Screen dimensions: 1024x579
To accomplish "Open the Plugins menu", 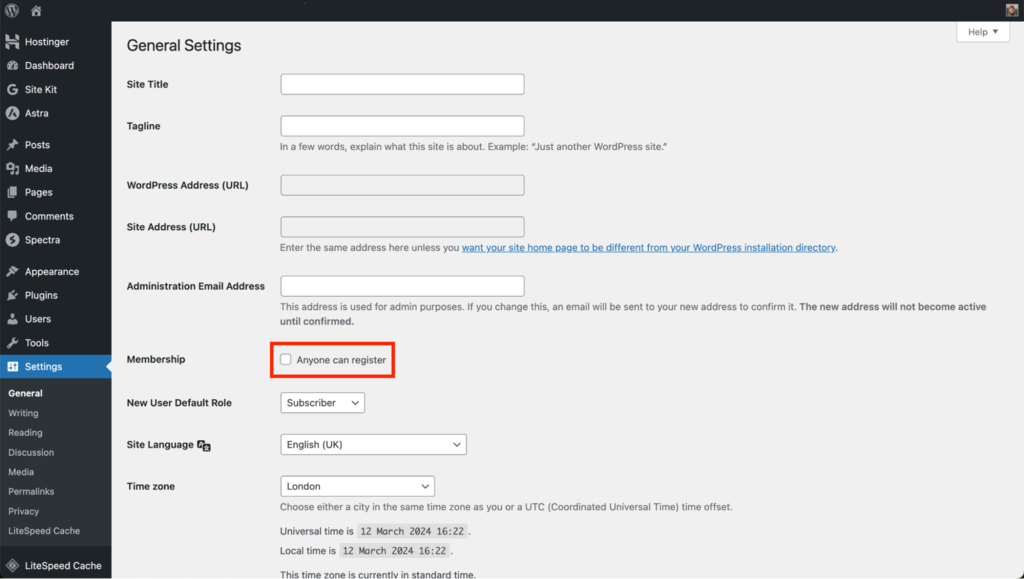I will pyautogui.click(x=41, y=295).
